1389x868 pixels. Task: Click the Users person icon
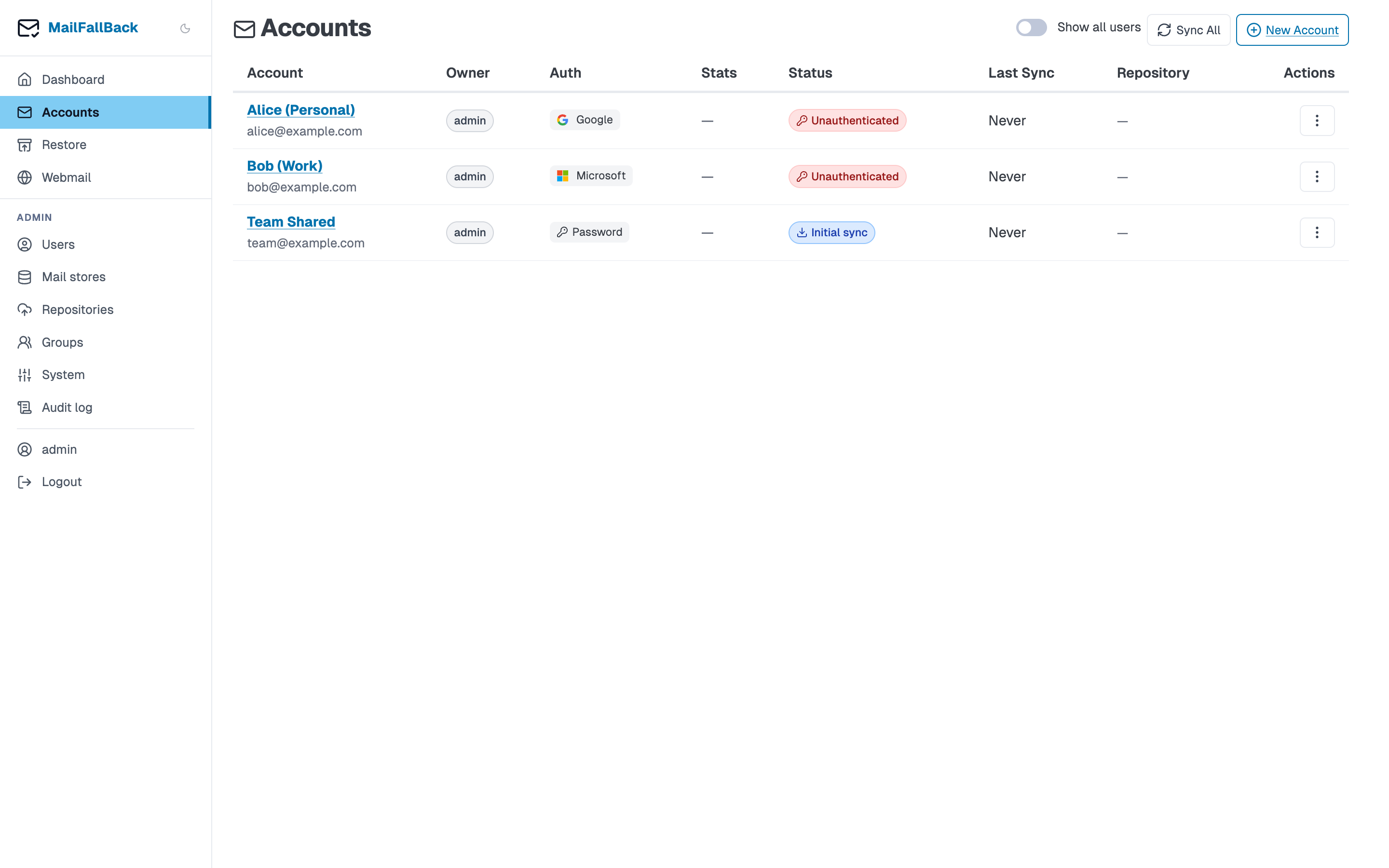pyautogui.click(x=25, y=244)
